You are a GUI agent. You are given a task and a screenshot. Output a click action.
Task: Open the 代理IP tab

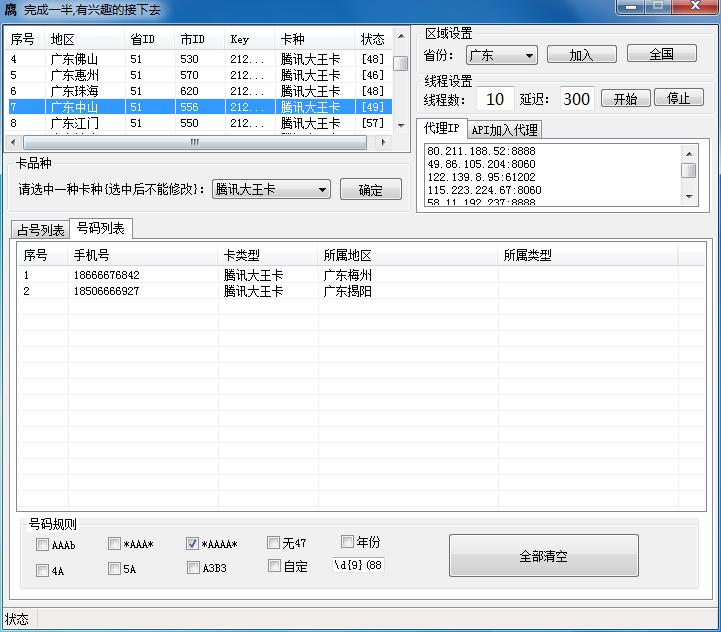442,128
